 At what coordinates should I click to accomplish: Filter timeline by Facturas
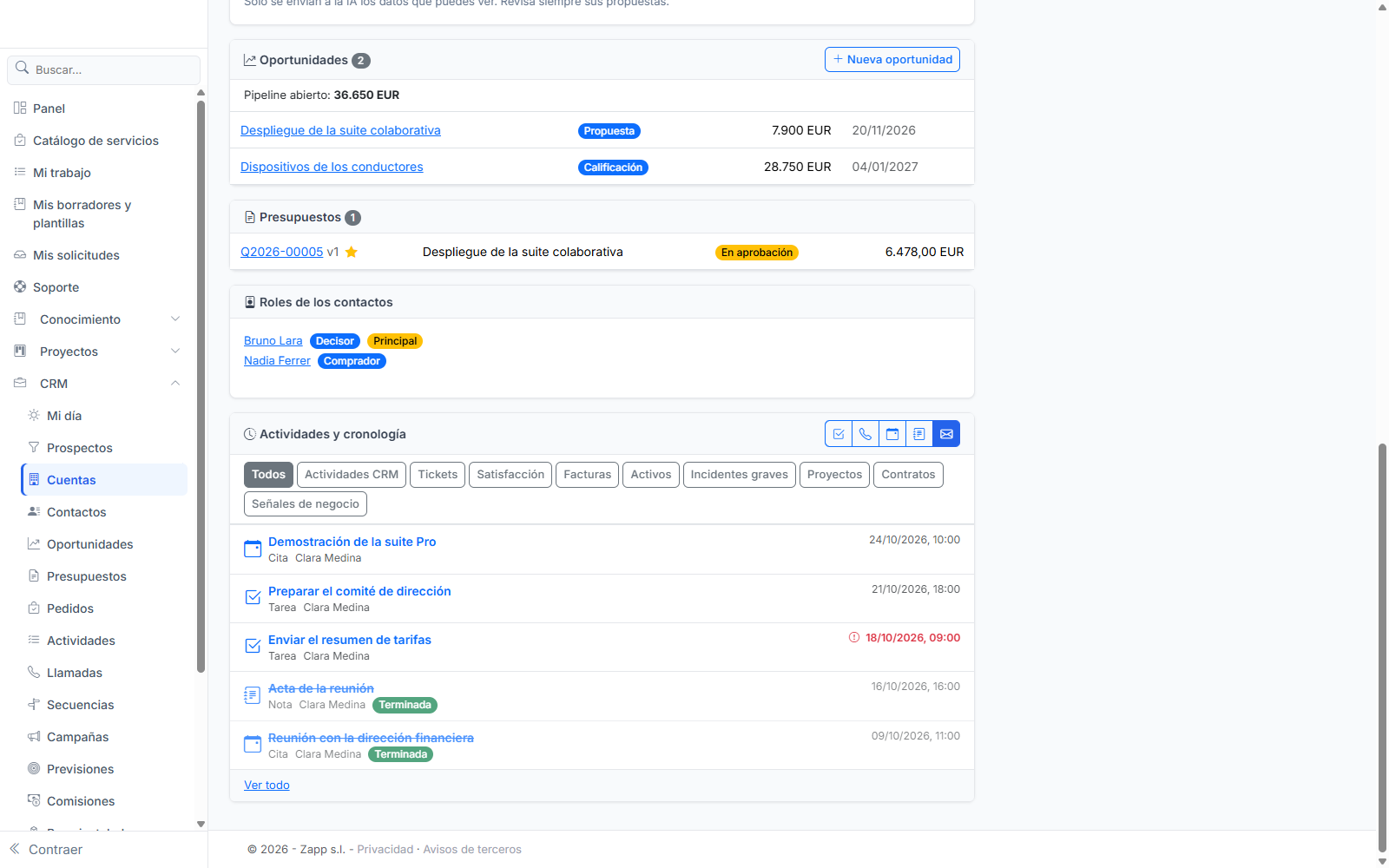pos(588,475)
